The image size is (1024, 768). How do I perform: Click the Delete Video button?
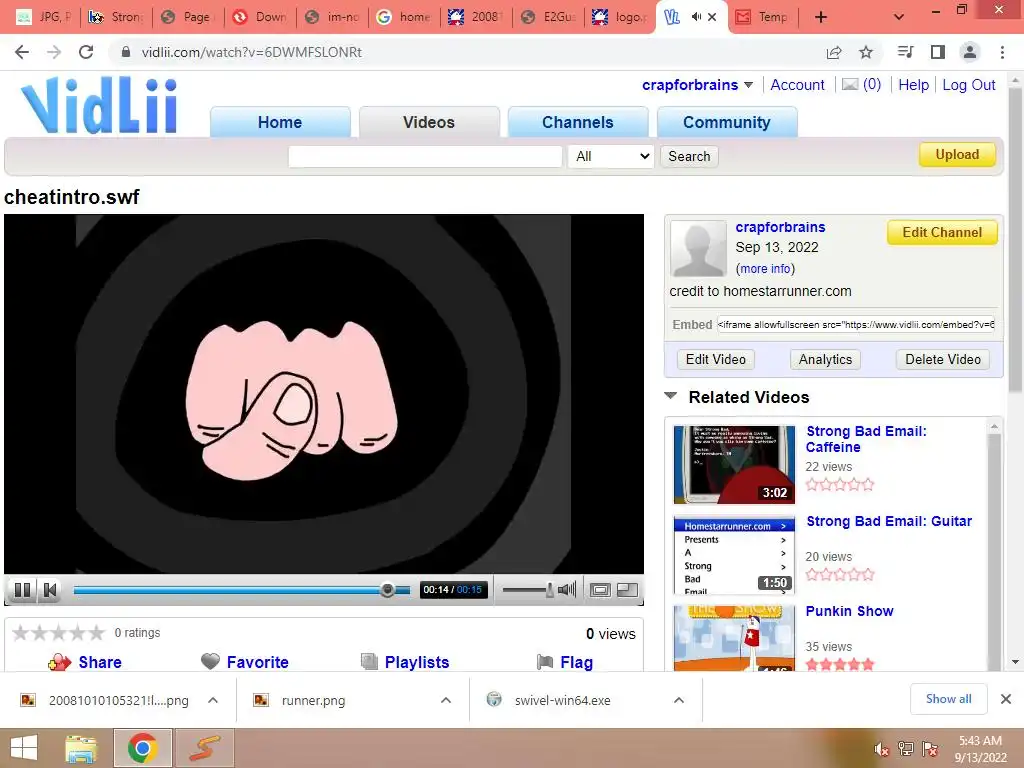(x=943, y=359)
